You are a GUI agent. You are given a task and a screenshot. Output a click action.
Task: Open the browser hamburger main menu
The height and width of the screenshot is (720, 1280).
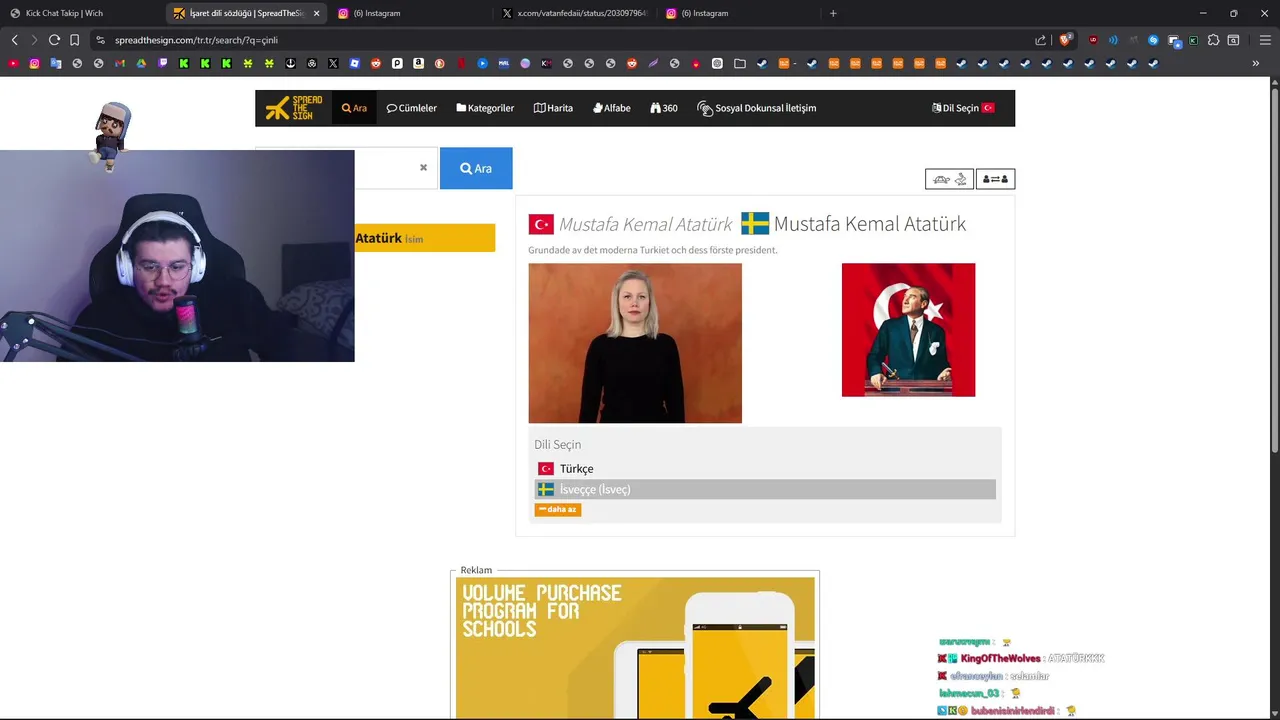point(1265,40)
